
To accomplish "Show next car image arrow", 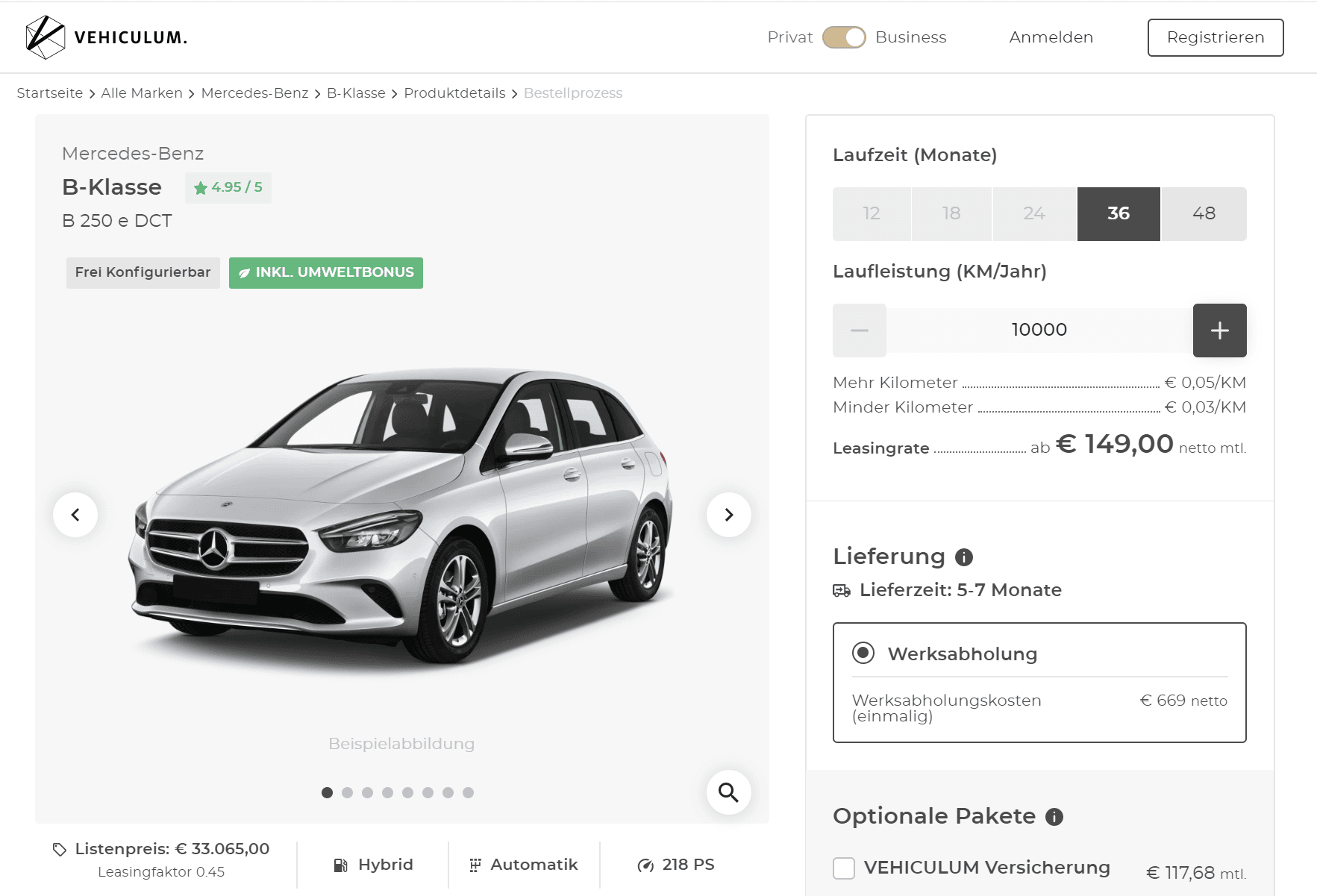I will pos(729,515).
